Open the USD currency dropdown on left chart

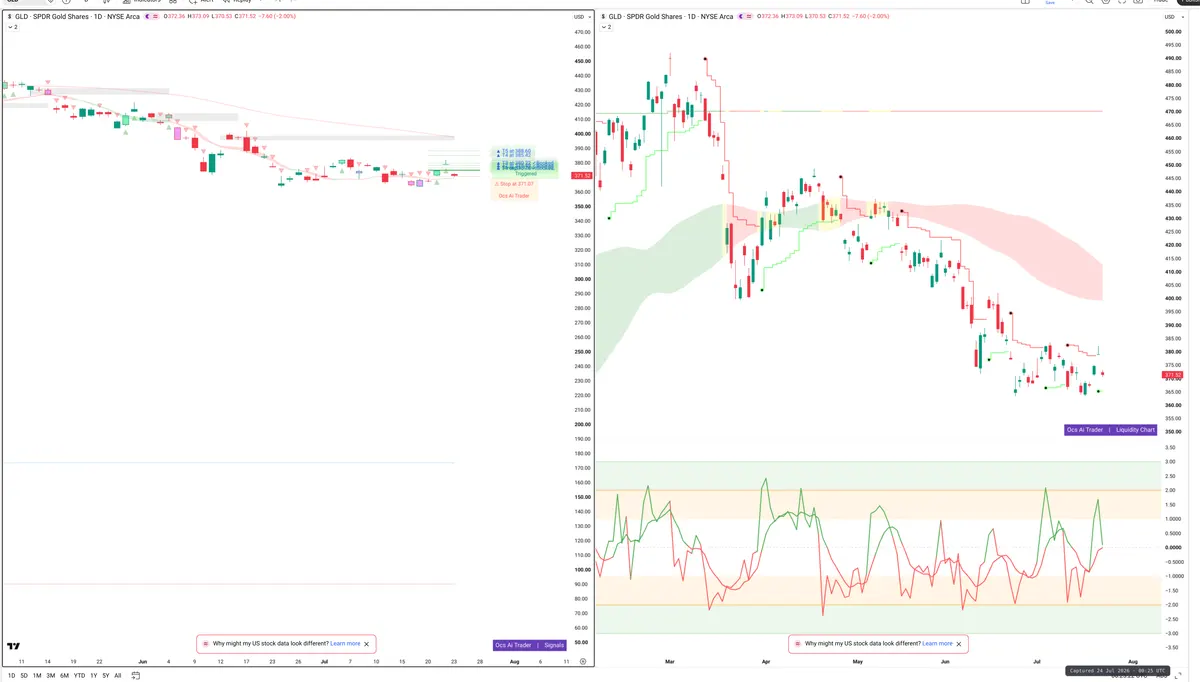[x=580, y=17]
